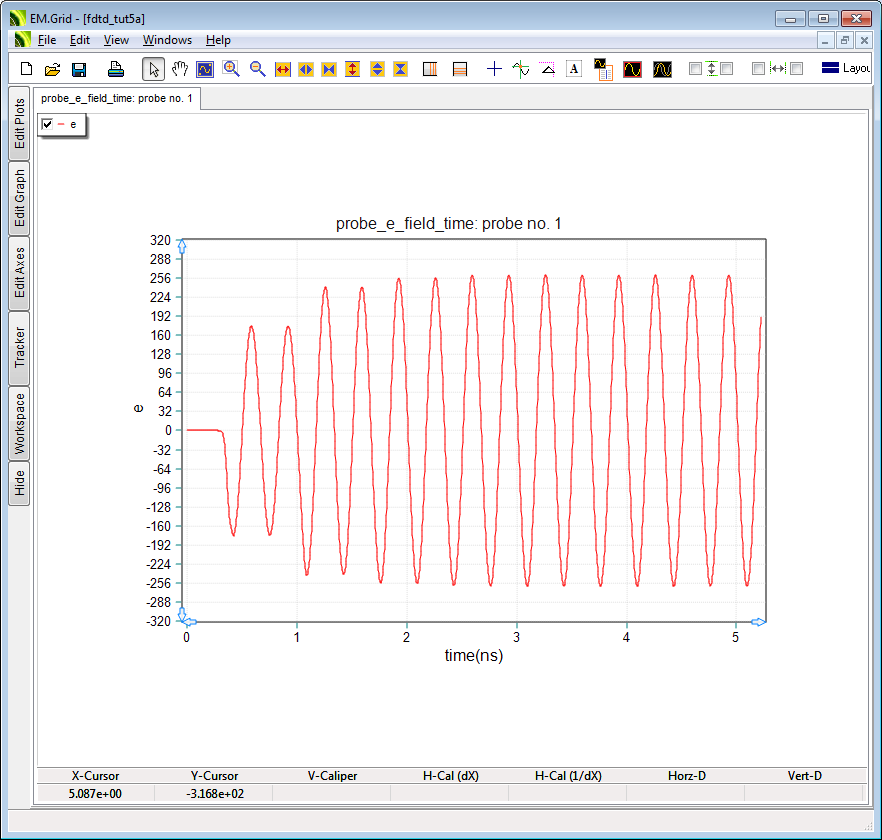Click the Zoom In magnifier tool

[231, 69]
